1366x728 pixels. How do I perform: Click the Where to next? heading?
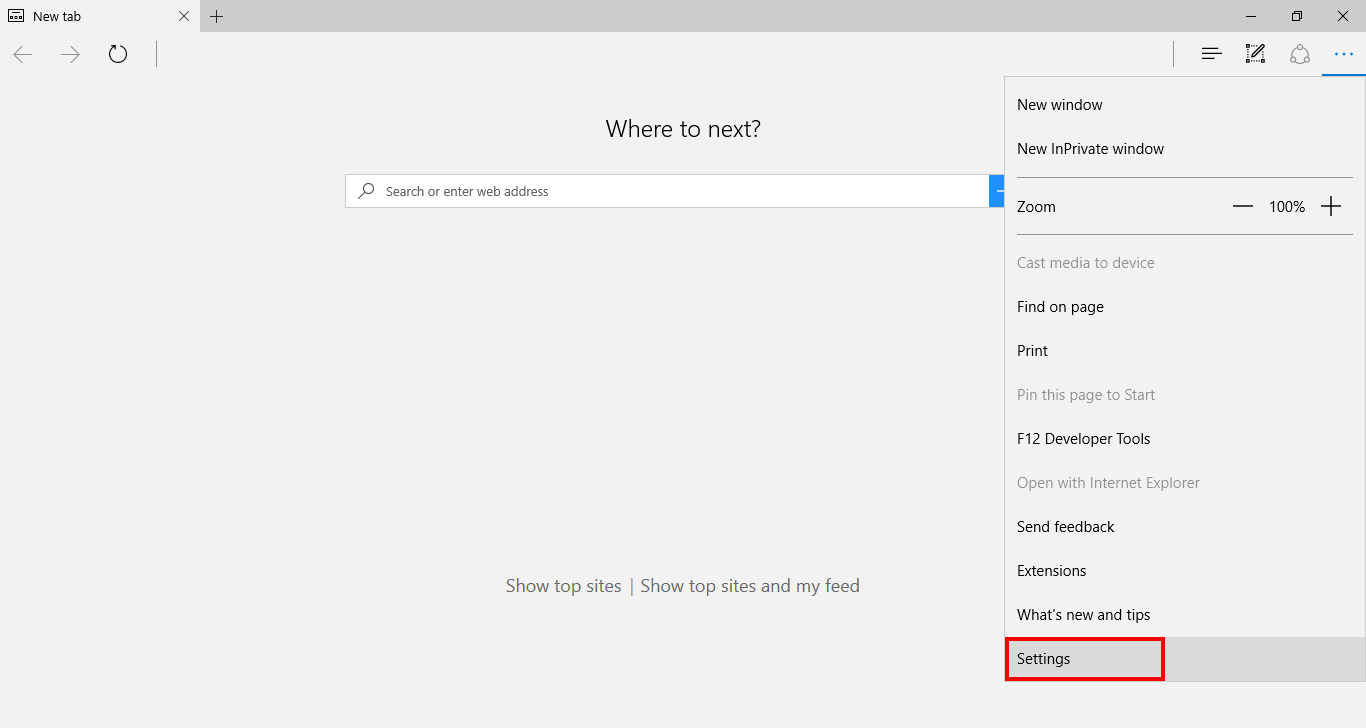point(683,129)
